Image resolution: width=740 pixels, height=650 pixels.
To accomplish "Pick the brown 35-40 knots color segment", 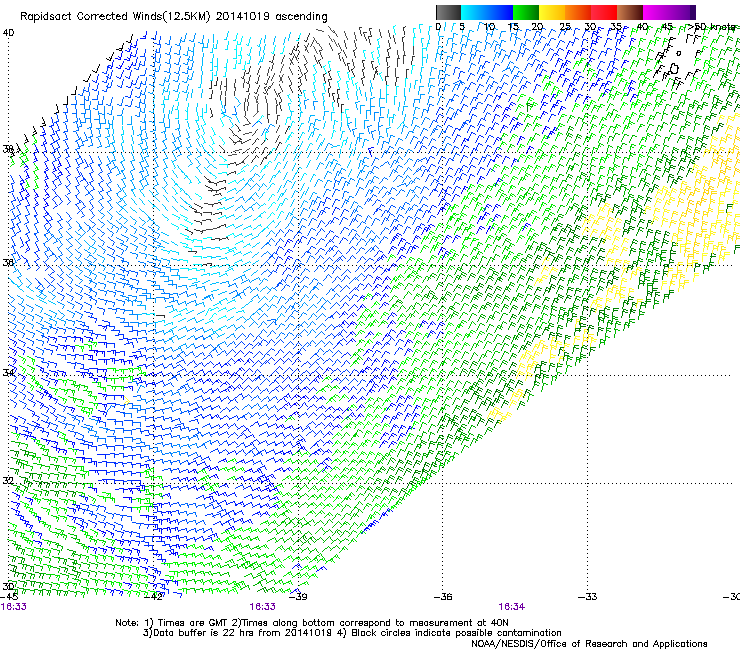I will [x=630, y=12].
